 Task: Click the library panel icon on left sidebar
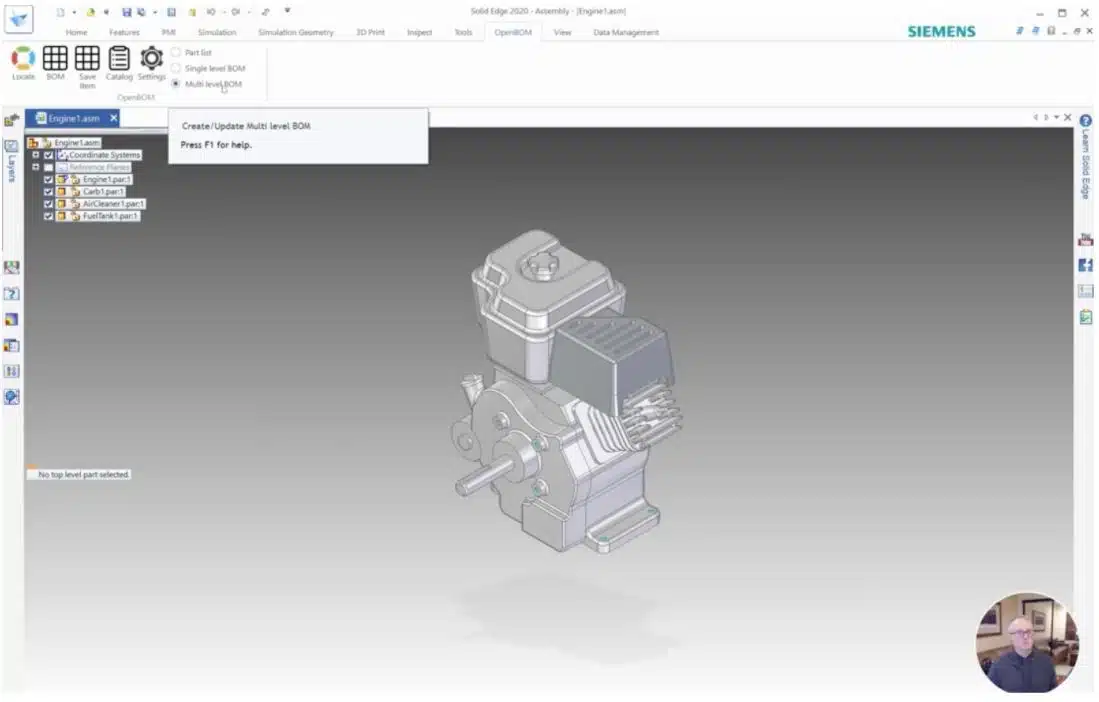pos(11,345)
